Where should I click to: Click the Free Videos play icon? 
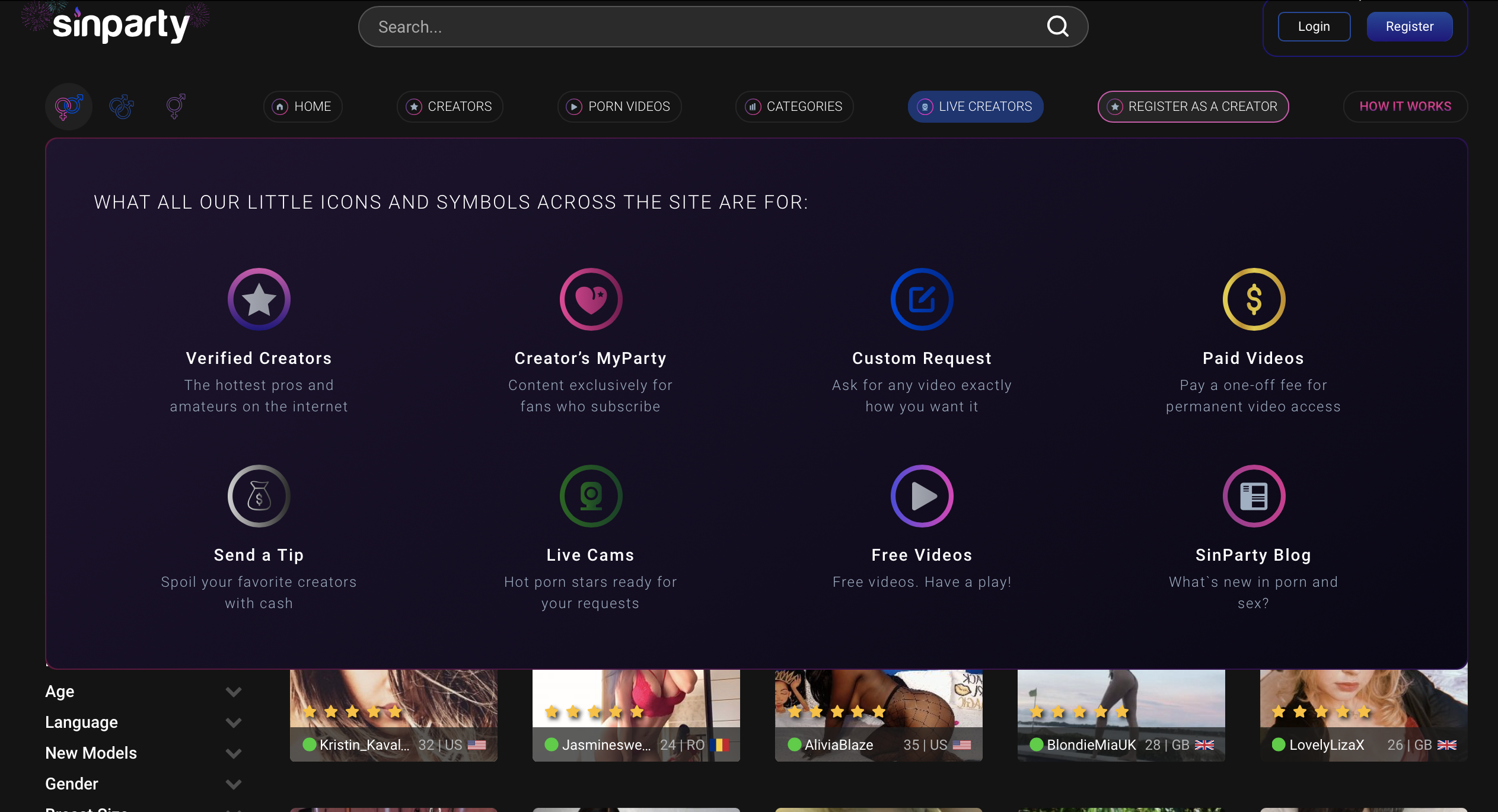(922, 496)
